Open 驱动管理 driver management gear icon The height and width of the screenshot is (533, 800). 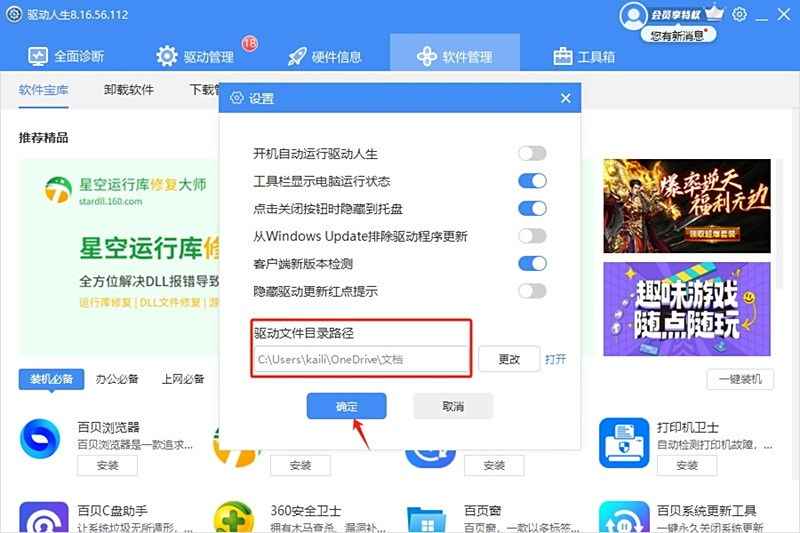click(x=167, y=56)
